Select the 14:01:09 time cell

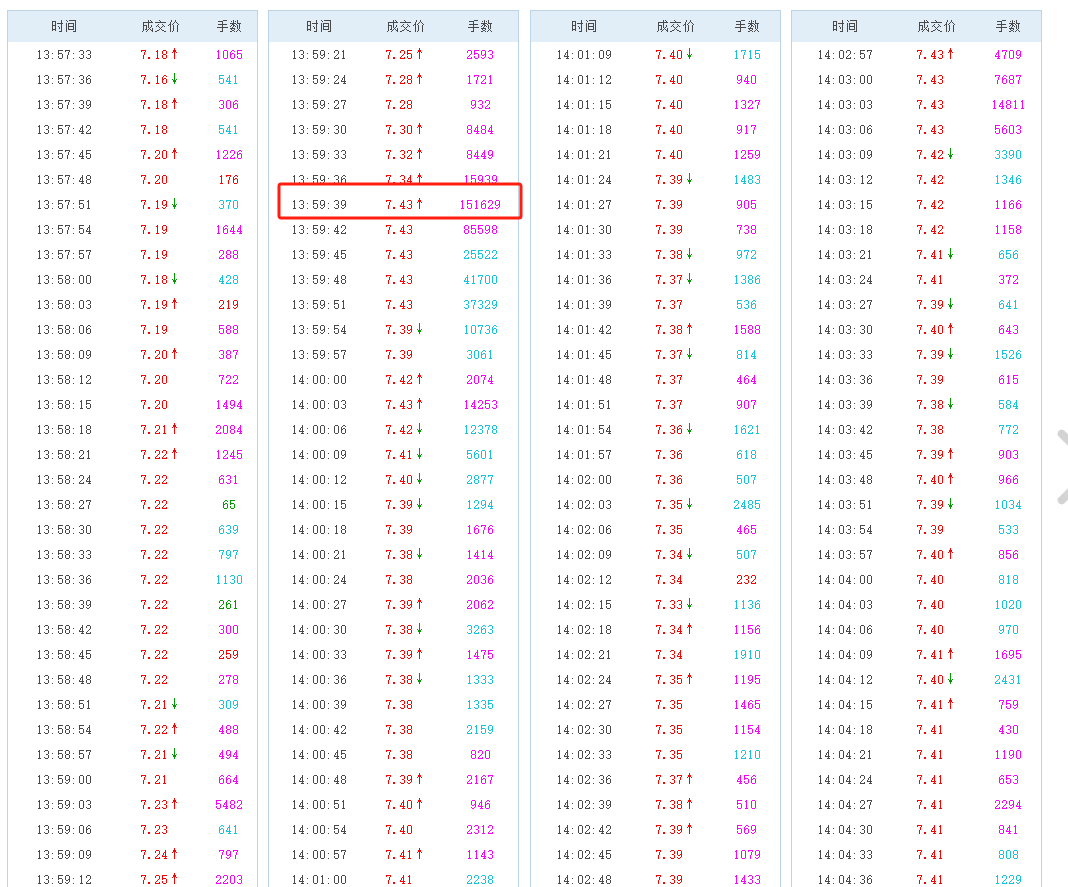(x=584, y=55)
